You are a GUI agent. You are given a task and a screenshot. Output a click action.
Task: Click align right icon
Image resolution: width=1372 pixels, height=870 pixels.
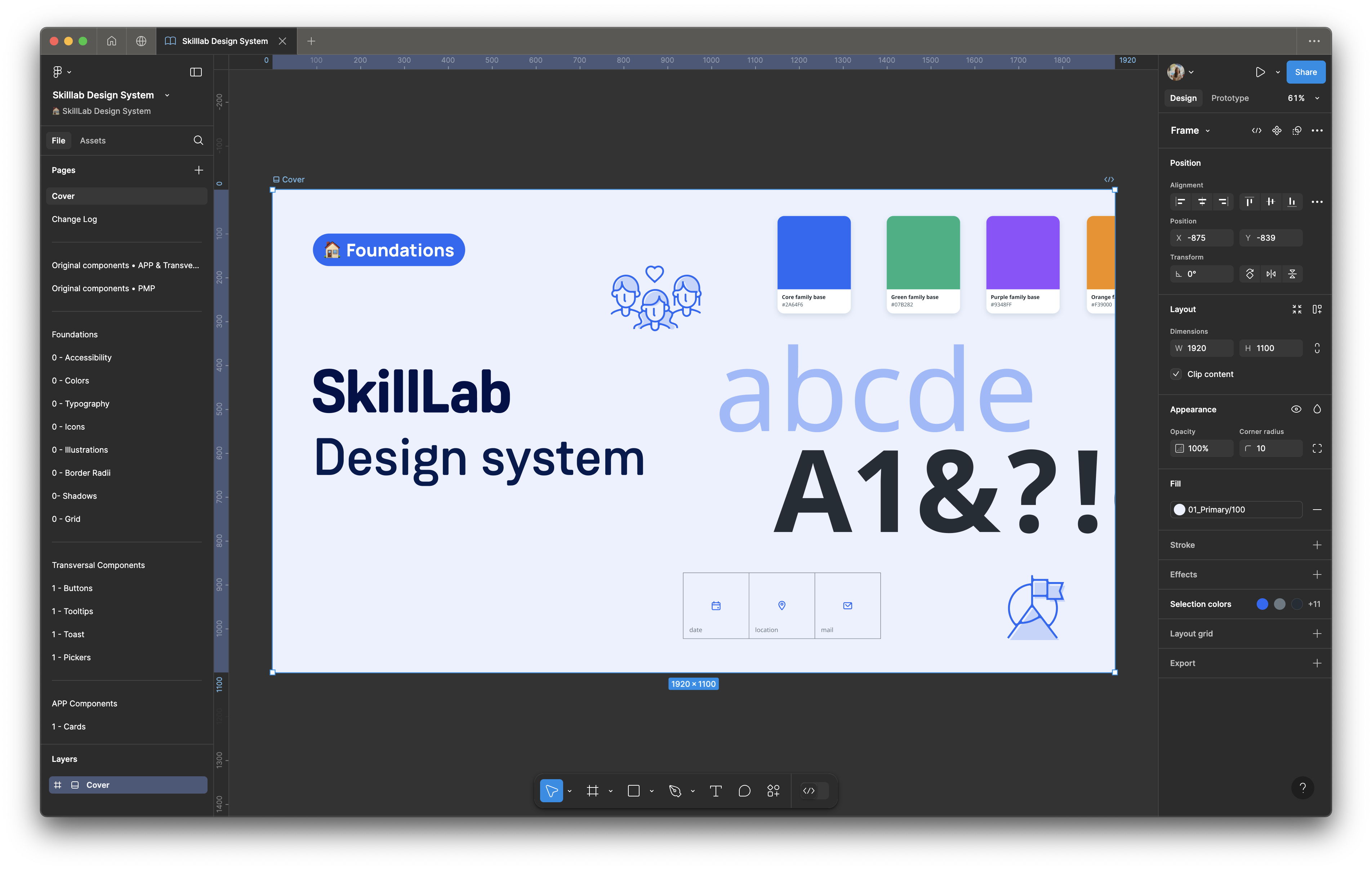[x=1223, y=201]
